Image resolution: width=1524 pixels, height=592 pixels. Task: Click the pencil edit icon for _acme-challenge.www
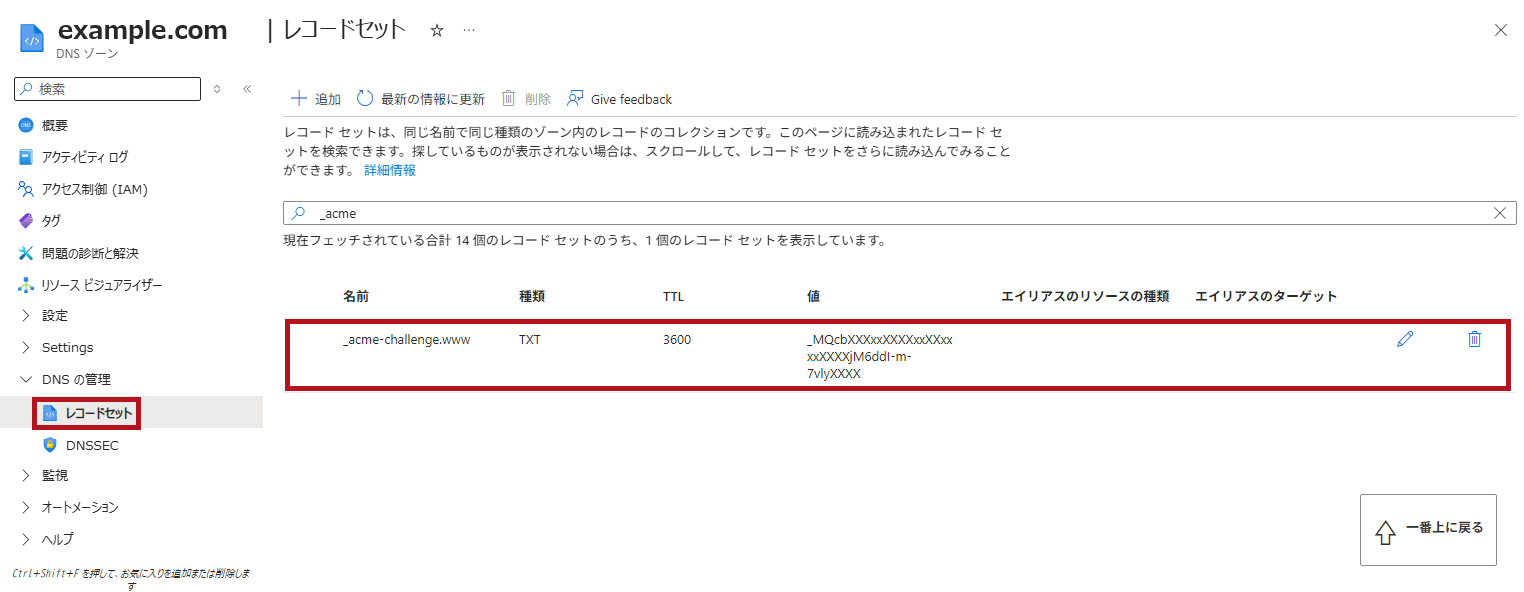click(x=1405, y=340)
